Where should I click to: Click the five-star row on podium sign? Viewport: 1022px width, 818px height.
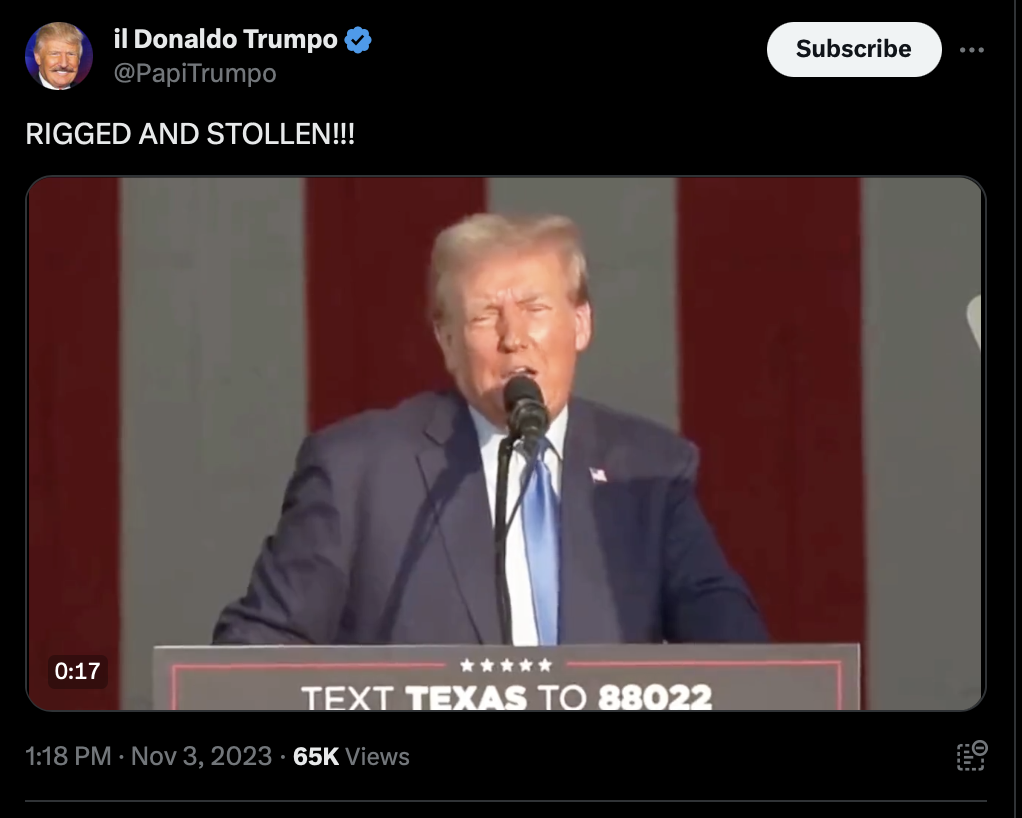point(506,665)
